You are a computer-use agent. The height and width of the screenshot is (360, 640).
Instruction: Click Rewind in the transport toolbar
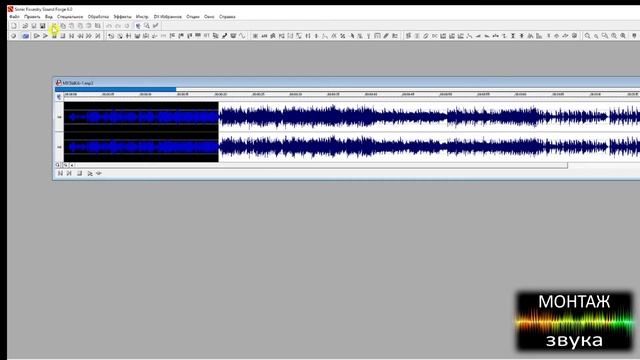coord(80,36)
